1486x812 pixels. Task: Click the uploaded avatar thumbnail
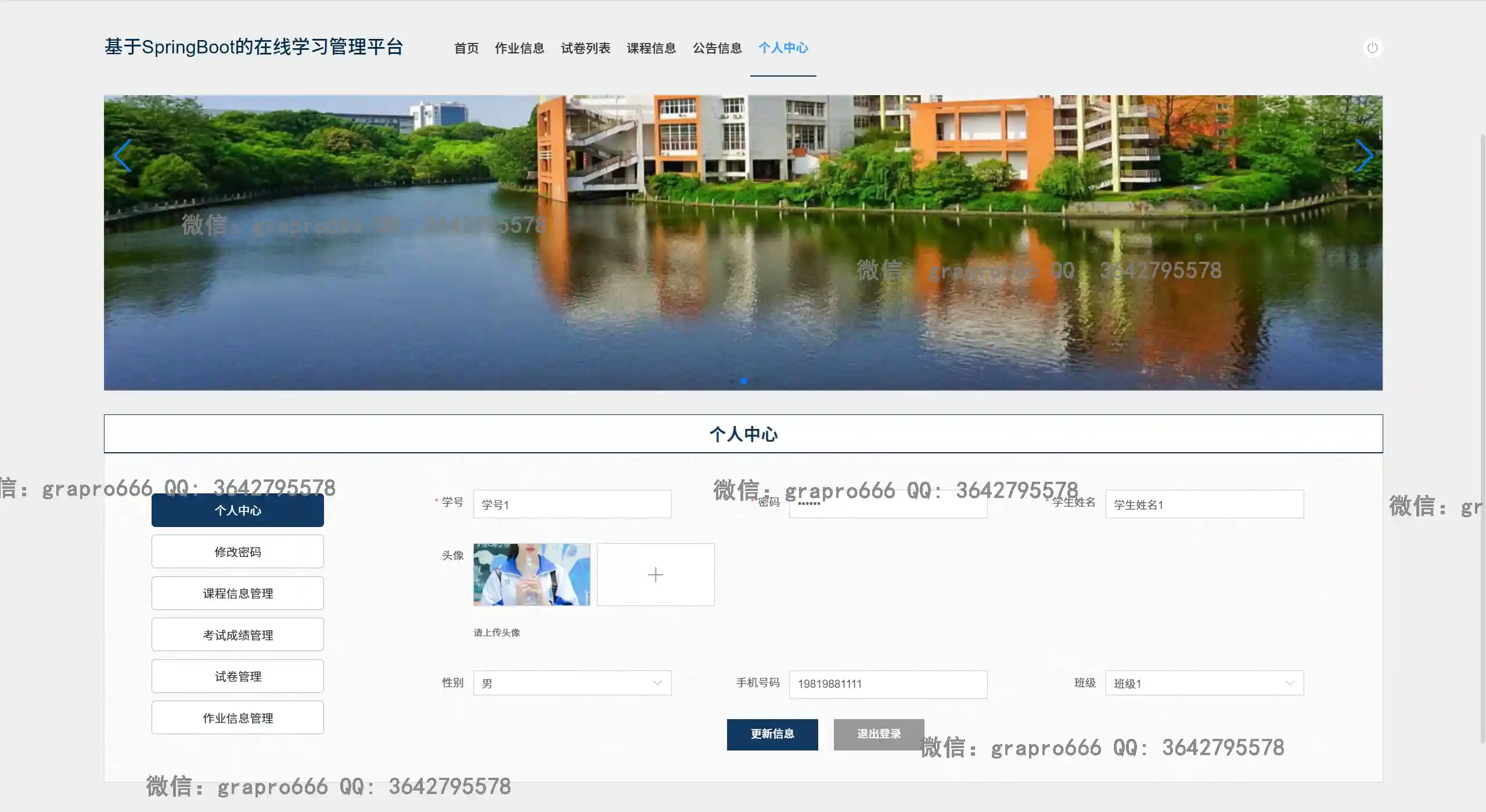531,575
